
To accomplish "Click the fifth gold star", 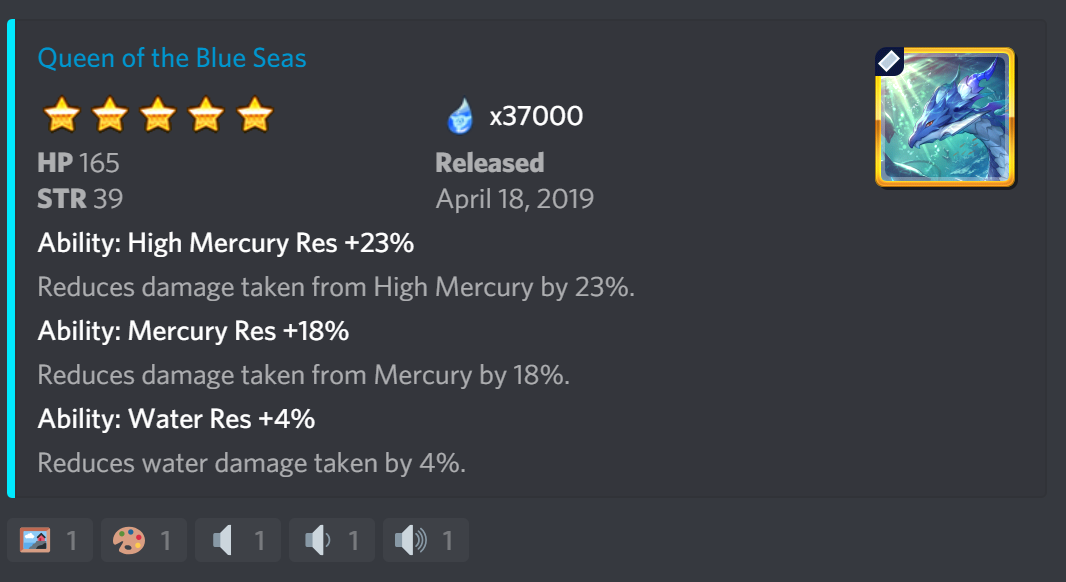I will [x=255, y=114].
